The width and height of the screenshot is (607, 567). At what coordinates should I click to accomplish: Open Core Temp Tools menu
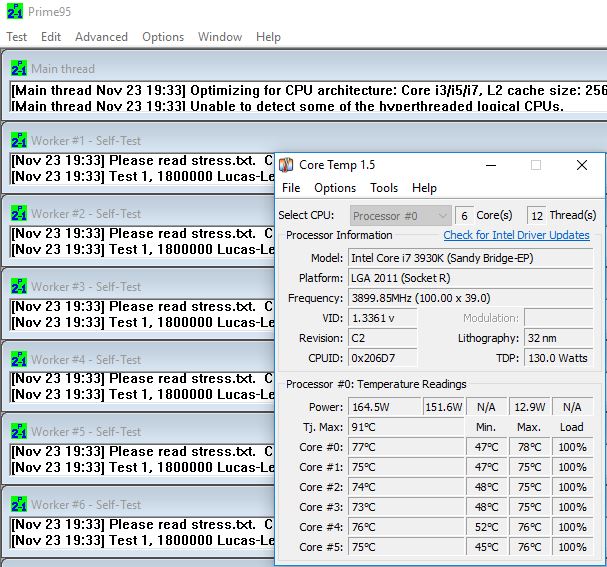click(384, 188)
